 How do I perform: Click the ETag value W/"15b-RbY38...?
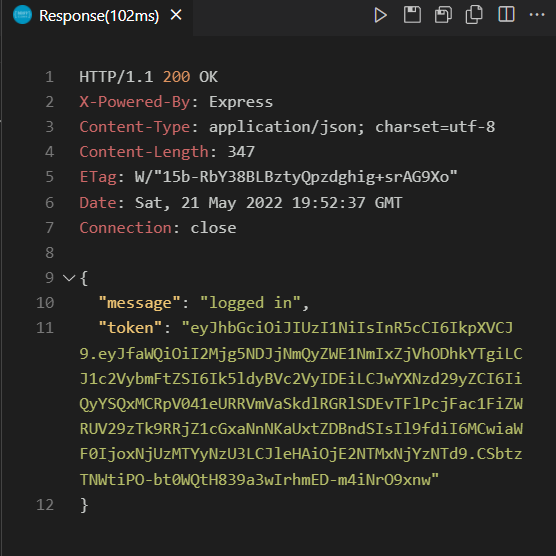tap(296, 177)
